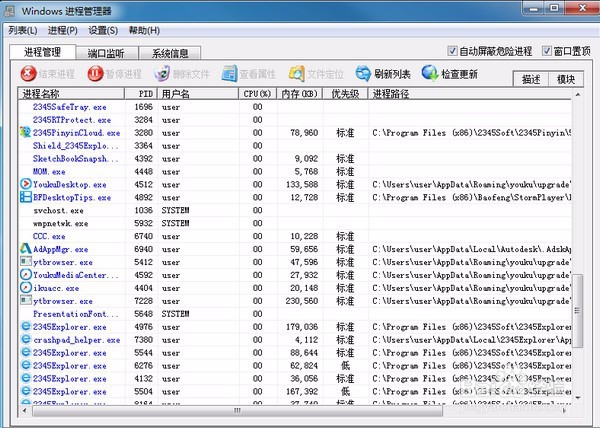
Task: Click the horizontal scroll left arrow
Action: pyautogui.click(x=24, y=411)
